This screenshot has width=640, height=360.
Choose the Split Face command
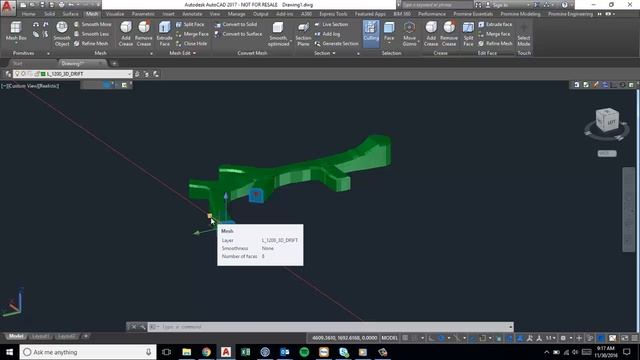point(190,24)
